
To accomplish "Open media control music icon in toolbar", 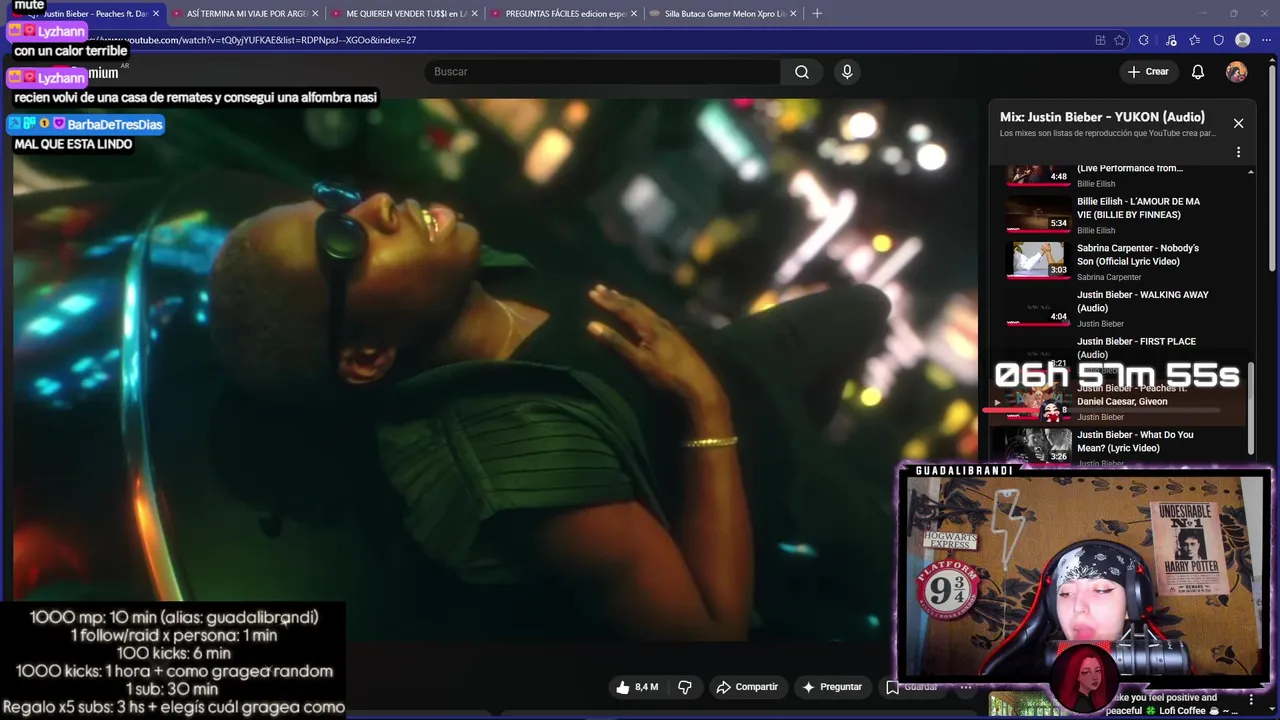I will point(1171,40).
